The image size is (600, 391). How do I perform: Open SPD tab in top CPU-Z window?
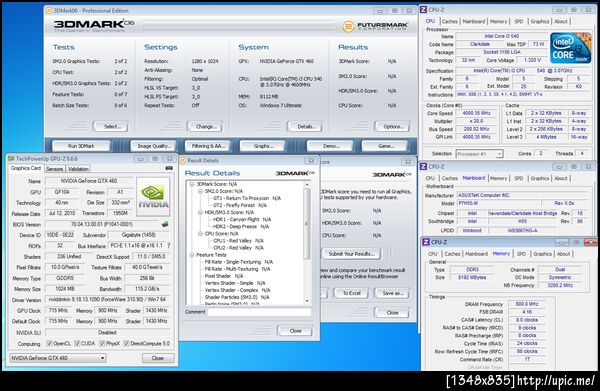(x=518, y=21)
